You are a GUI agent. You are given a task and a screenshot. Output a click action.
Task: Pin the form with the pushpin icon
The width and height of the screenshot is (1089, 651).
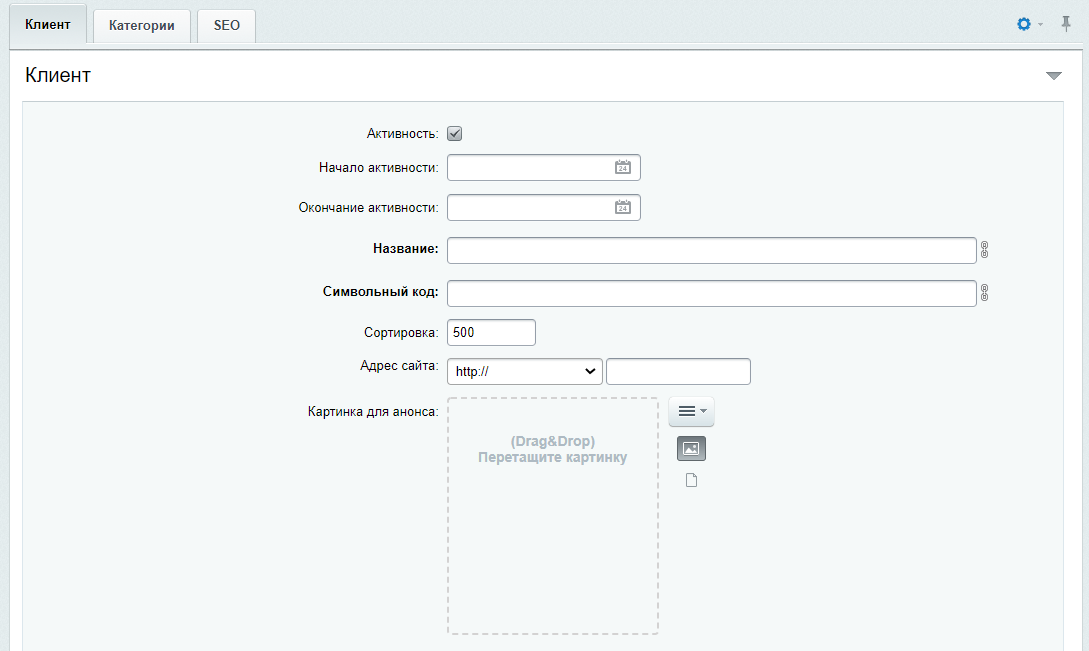(1066, 24)
